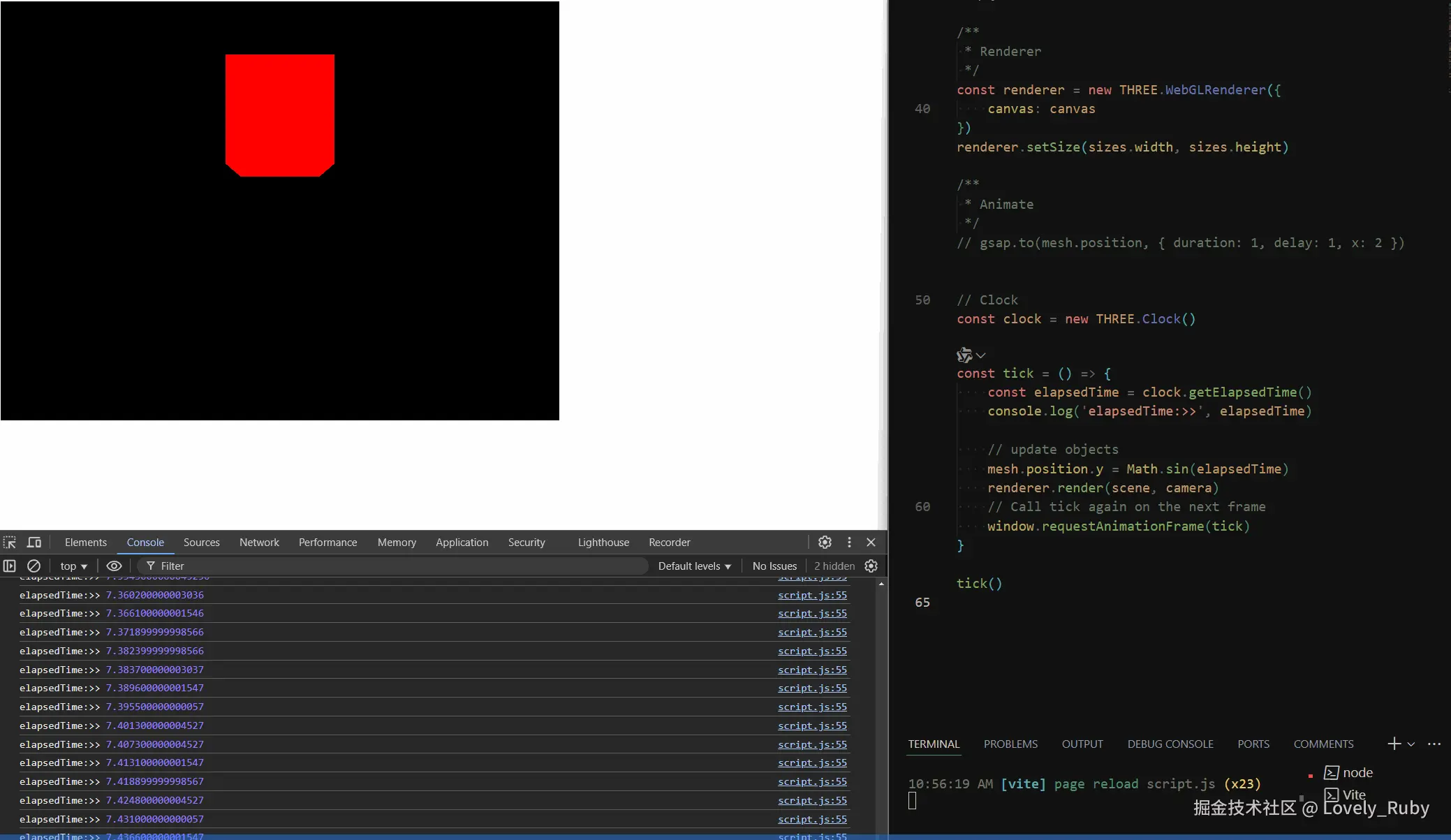Open script.js:55 link for 7.360200000003036
Image resolution: width=1451 pixels, height=840 pixels.
coord(812,596)
